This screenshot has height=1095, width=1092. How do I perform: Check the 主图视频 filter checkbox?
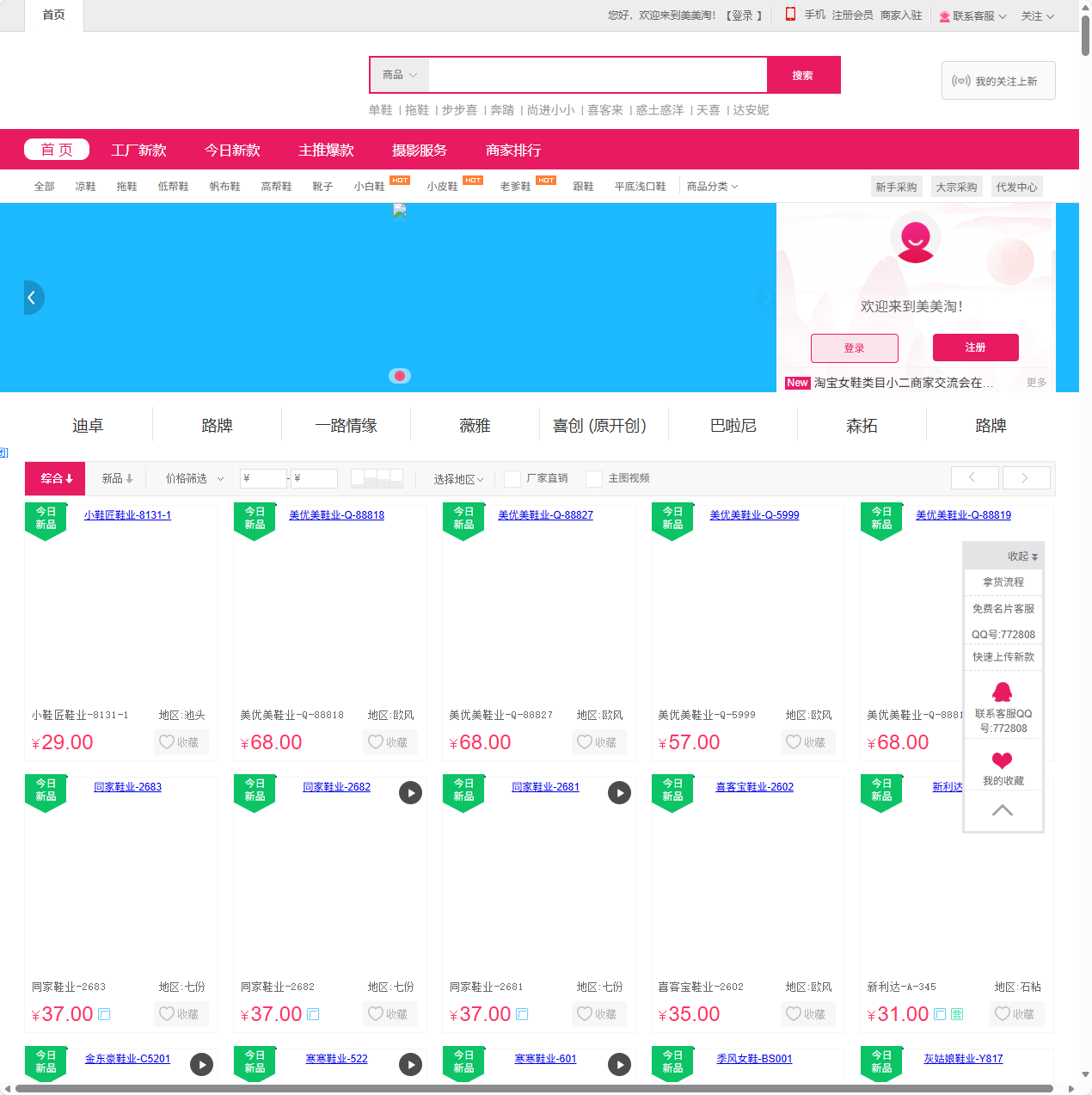tap(594, 479)
